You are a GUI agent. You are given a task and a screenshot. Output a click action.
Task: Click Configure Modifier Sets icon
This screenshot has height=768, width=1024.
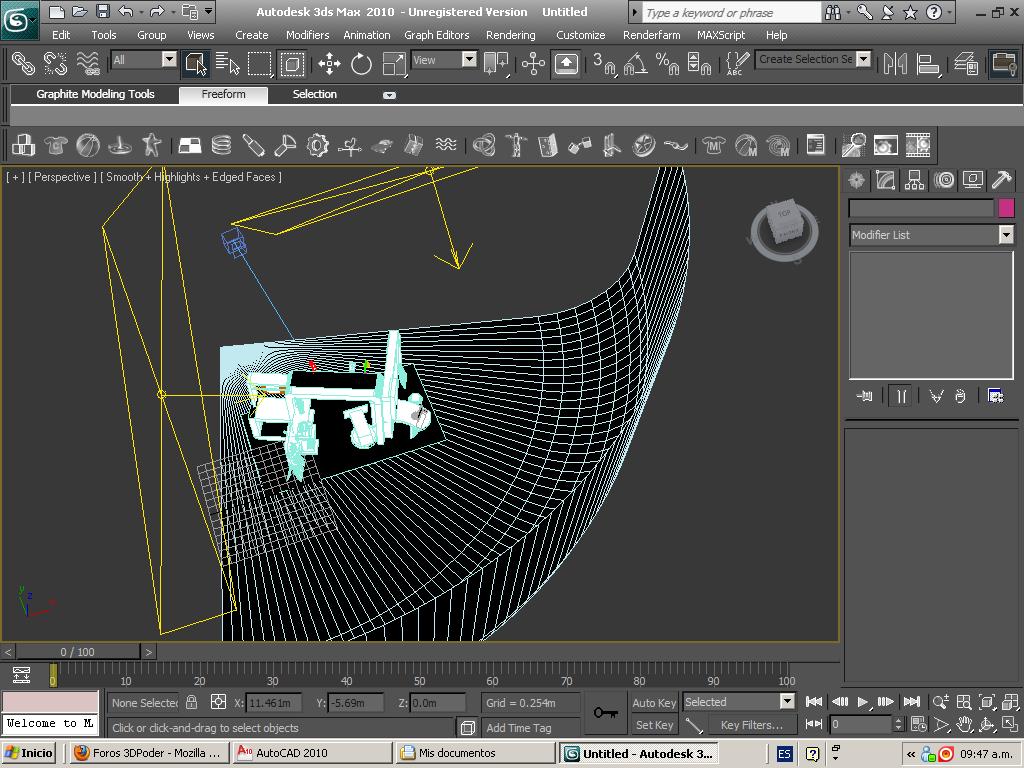click(x=995, y=396)
